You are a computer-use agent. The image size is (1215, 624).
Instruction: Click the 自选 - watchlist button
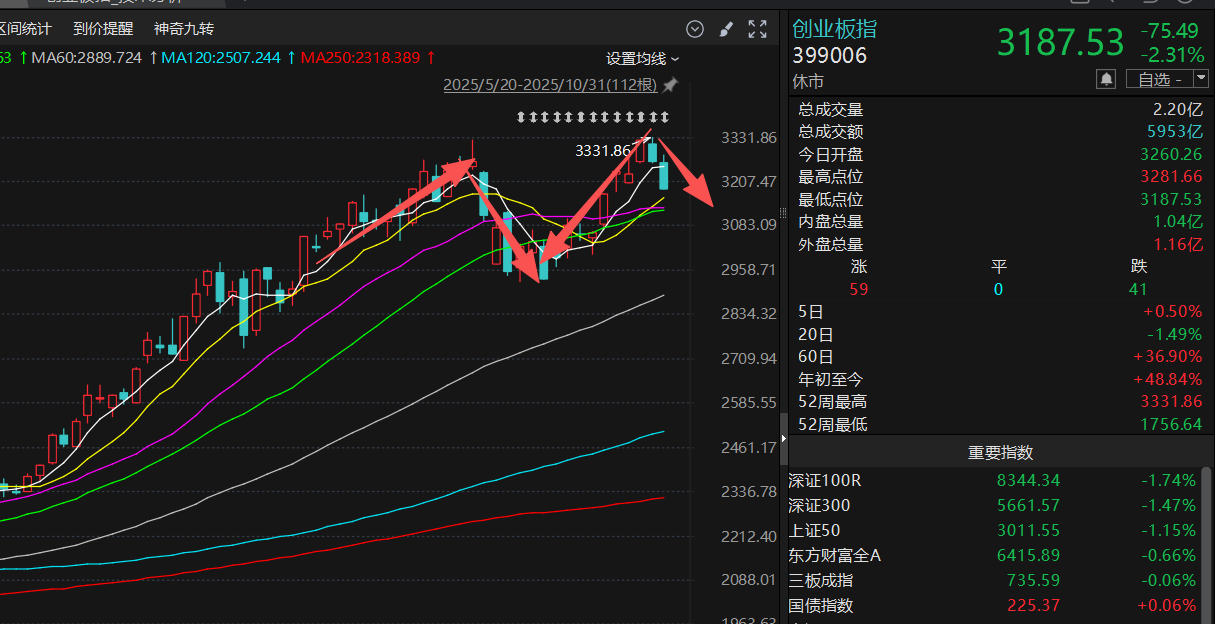(x=1156, y=78)
